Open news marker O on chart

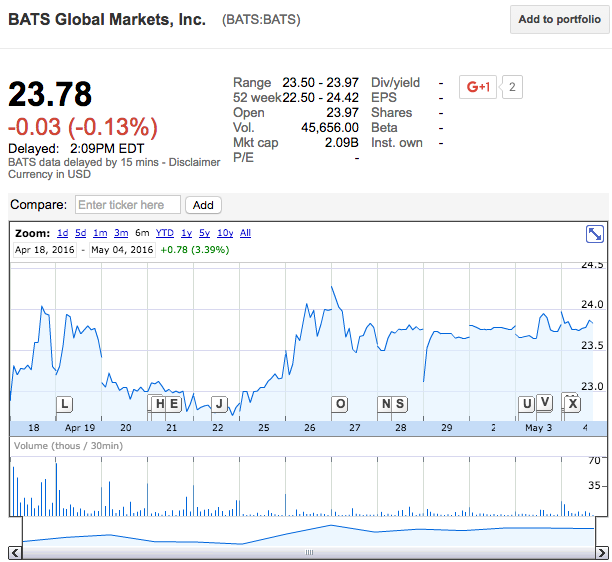340,404
